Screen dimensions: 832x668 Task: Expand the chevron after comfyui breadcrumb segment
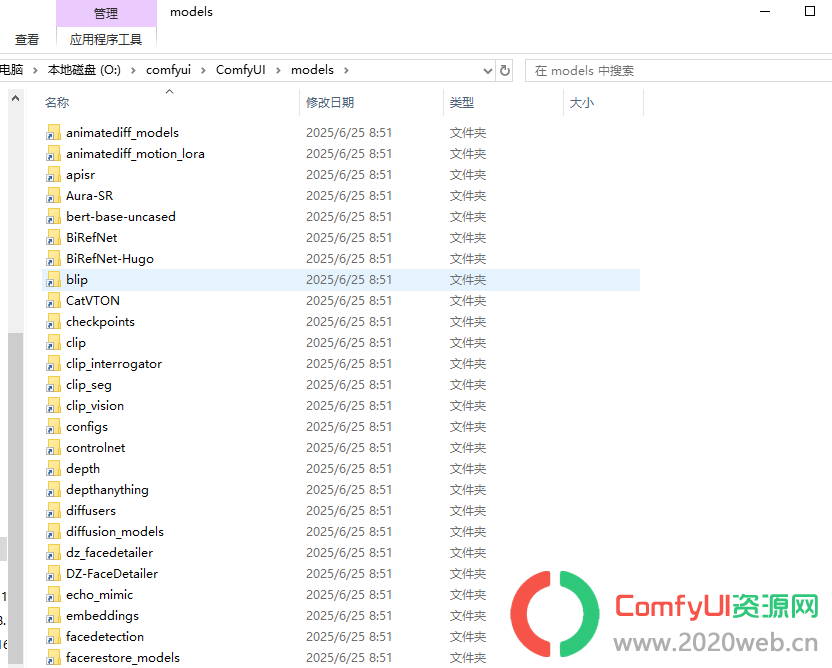tap(203, 70)
